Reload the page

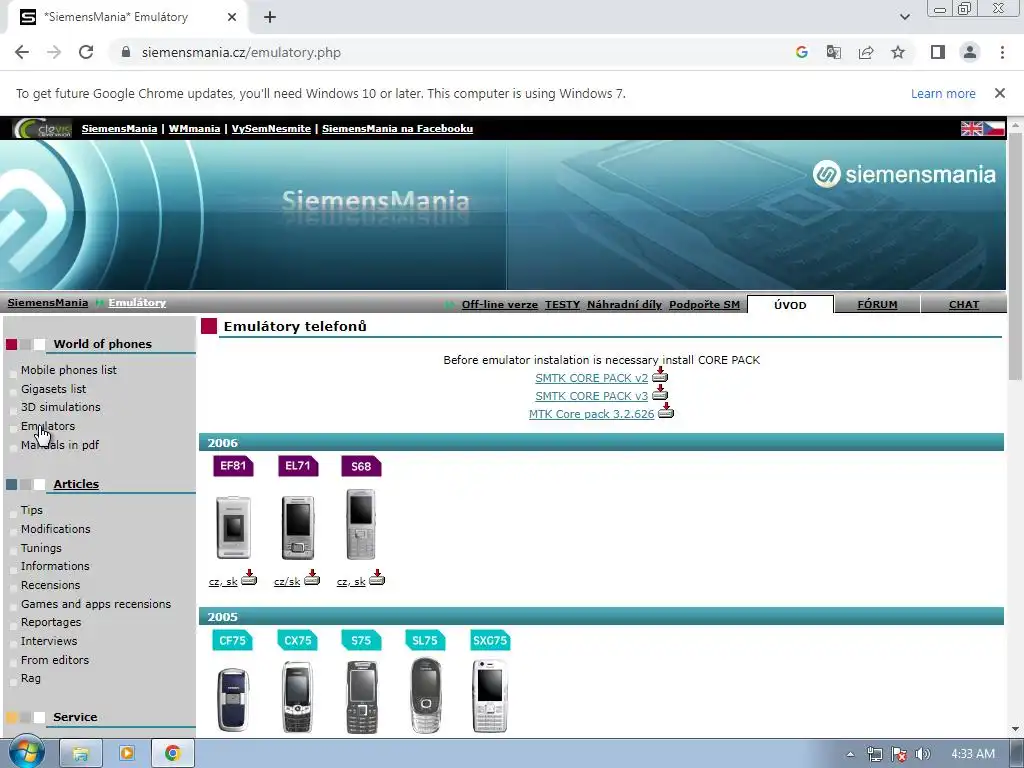pyautogui.click(x=86, y=52)
